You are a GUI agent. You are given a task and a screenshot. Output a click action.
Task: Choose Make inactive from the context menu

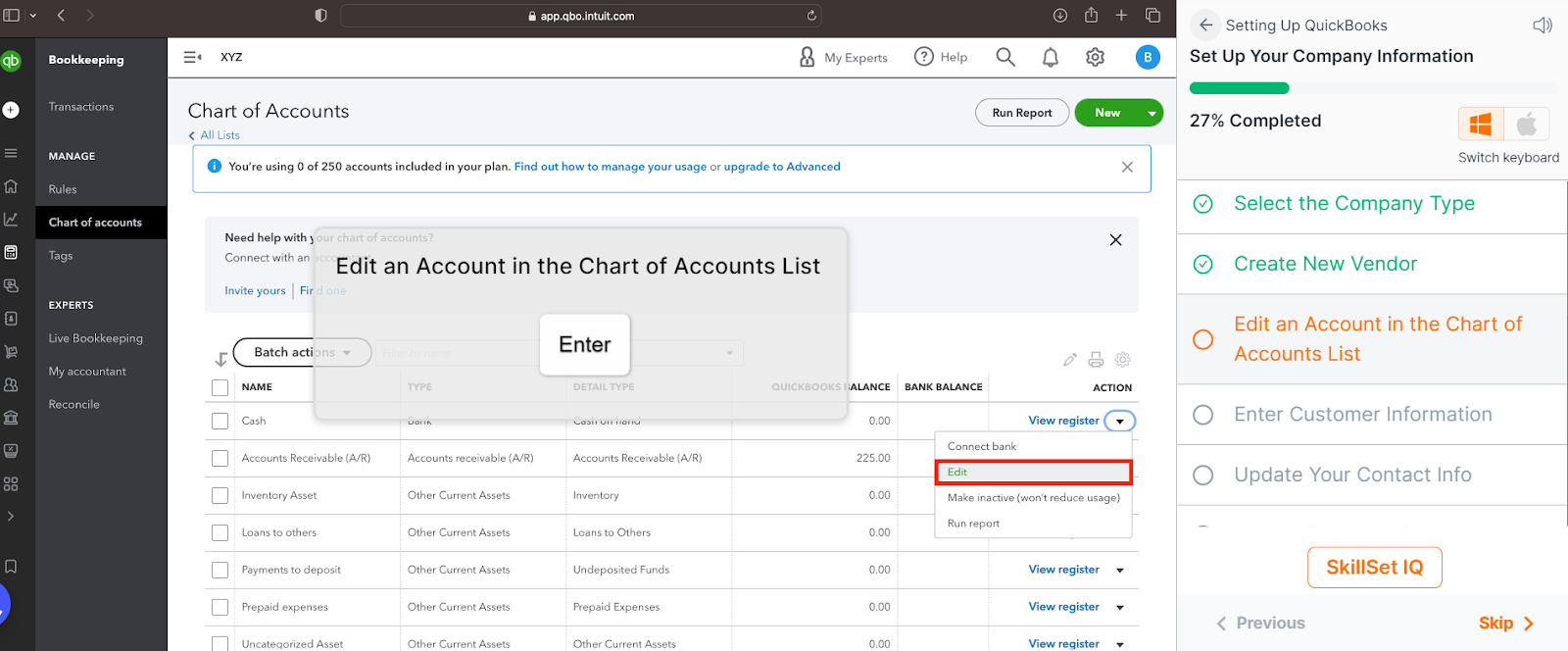(x=1033, y=498)
